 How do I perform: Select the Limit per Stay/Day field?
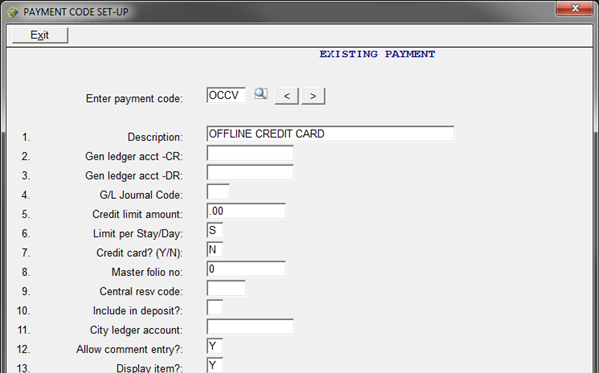pyautogui.click(x=215, y=230)
